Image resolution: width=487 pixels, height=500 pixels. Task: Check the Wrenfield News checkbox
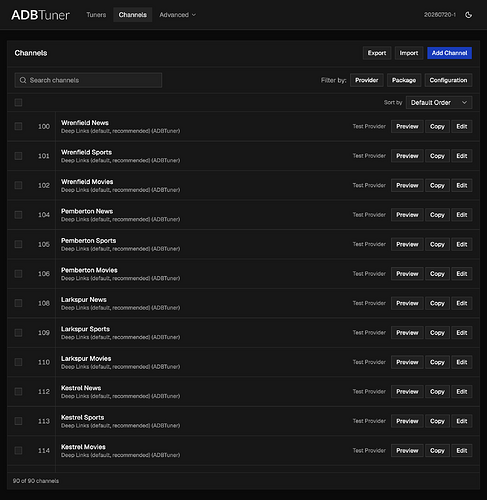(18, 126)
